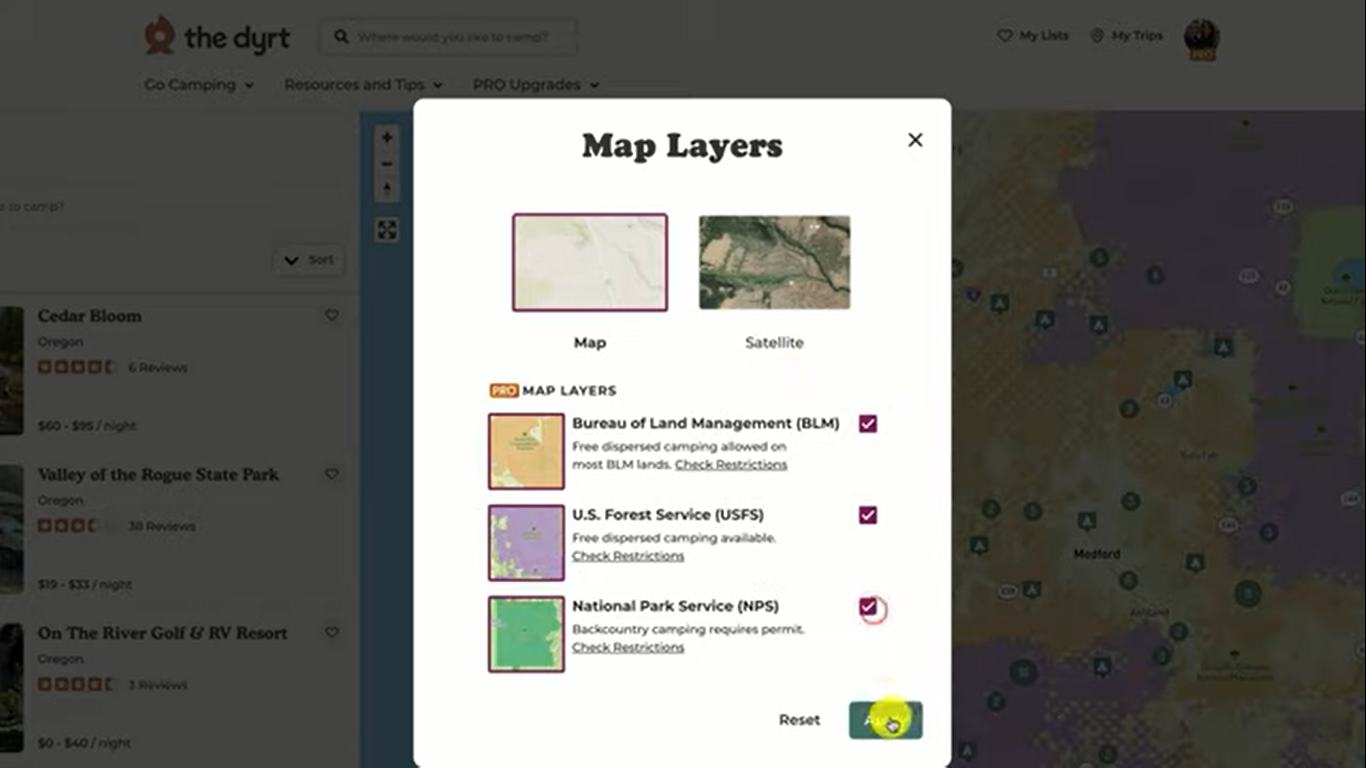
Task: Open BLM Check Restrictions link
Action: coord(731,464)
